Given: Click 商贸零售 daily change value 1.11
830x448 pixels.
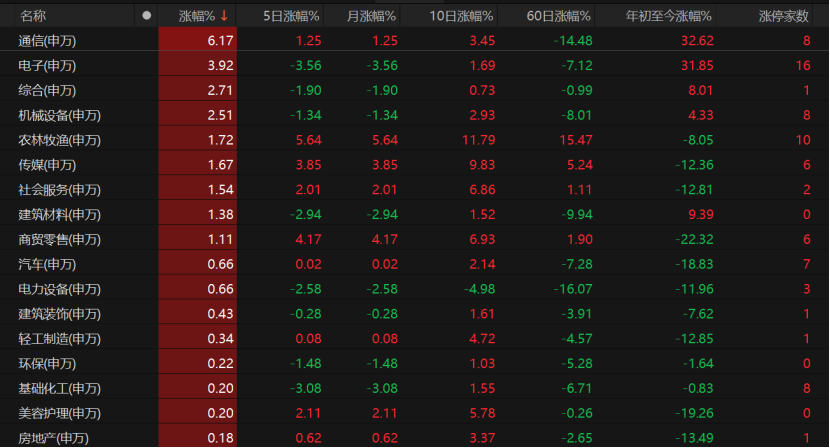Looking at the screenshot, I should tap(220, 239).
